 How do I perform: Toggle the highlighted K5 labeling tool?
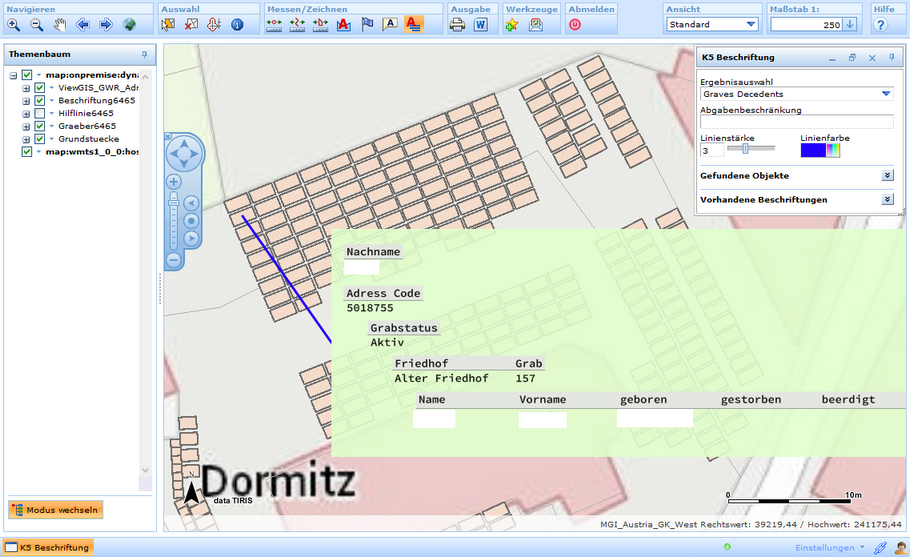coord(414,25)
